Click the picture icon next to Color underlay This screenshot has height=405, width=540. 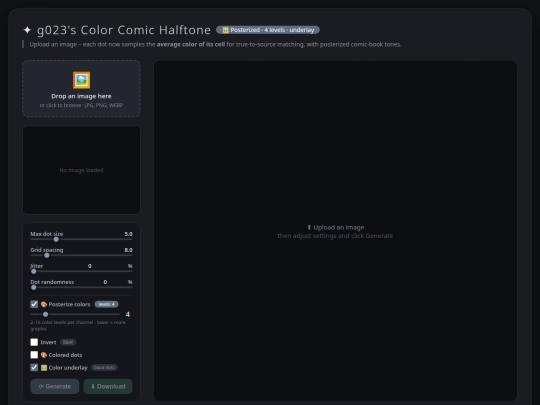44,368
